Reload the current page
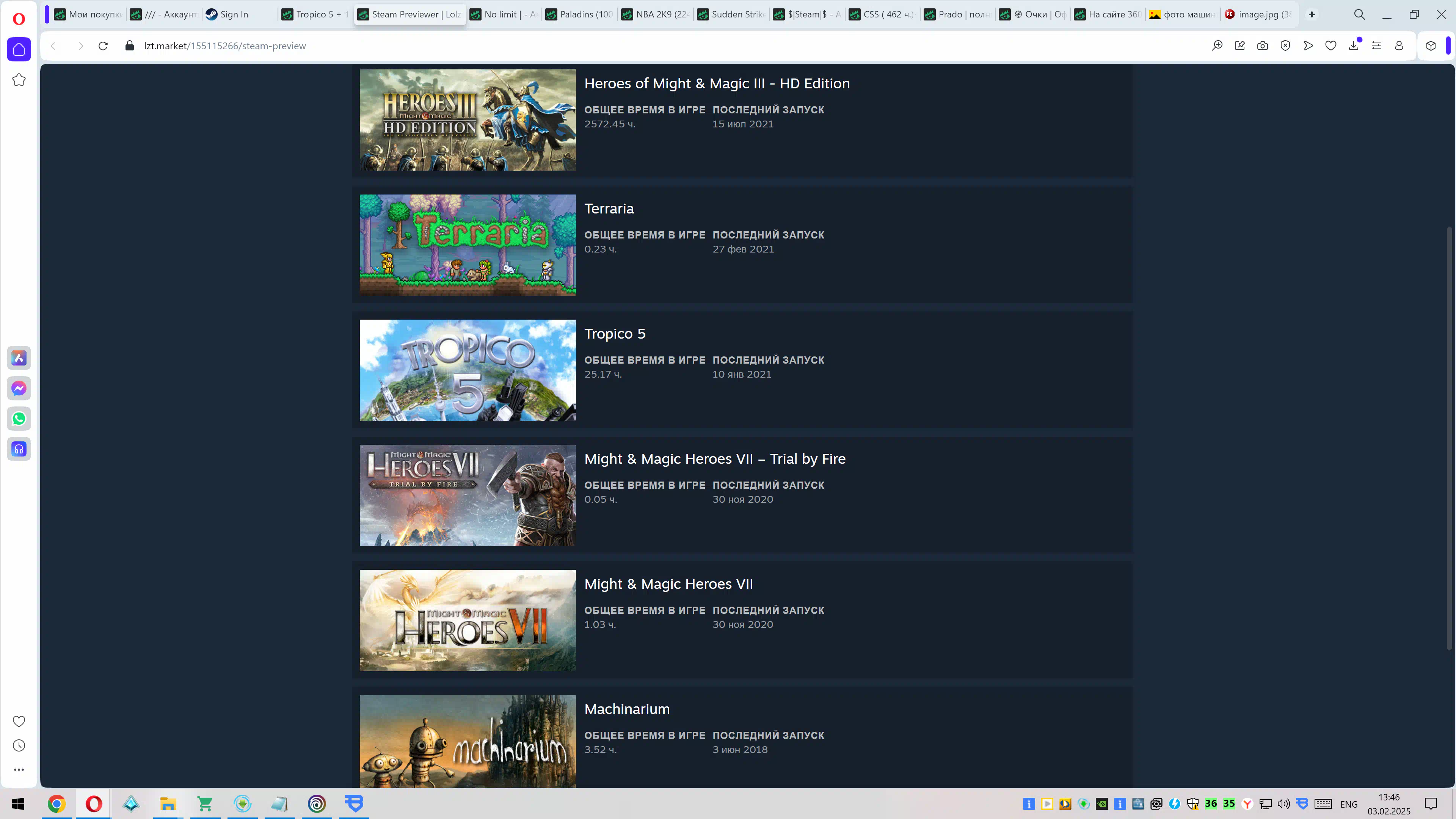 [103, 46]
